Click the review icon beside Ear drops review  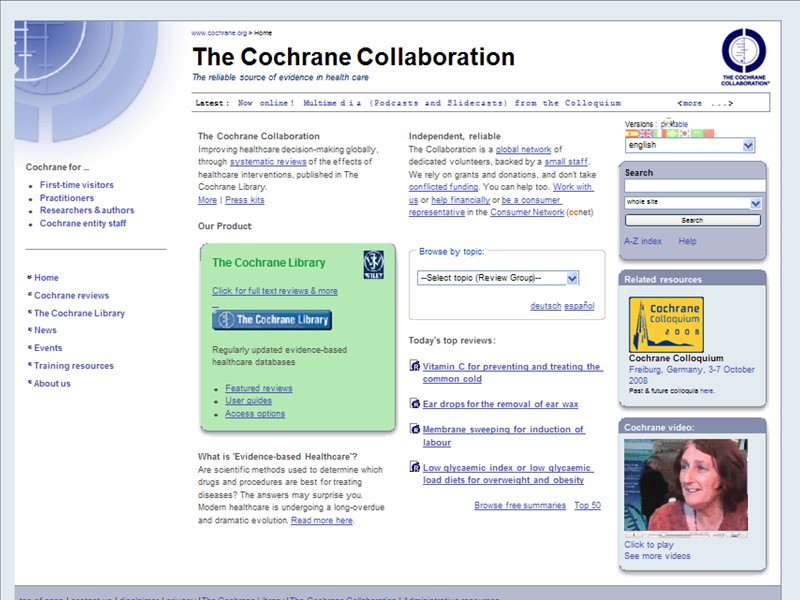415,403
